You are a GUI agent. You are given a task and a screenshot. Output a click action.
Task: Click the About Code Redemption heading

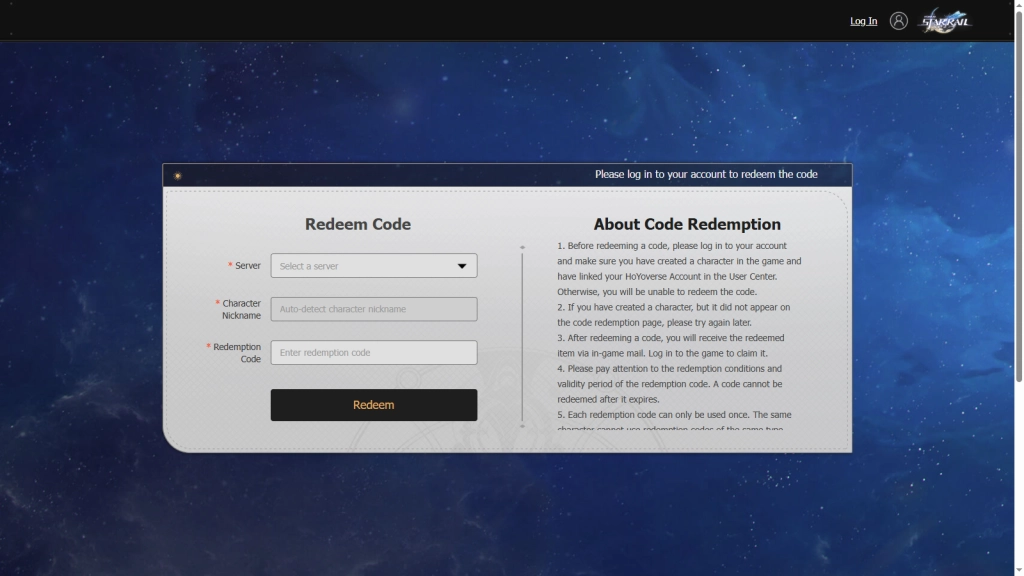[x=687, y=224]
